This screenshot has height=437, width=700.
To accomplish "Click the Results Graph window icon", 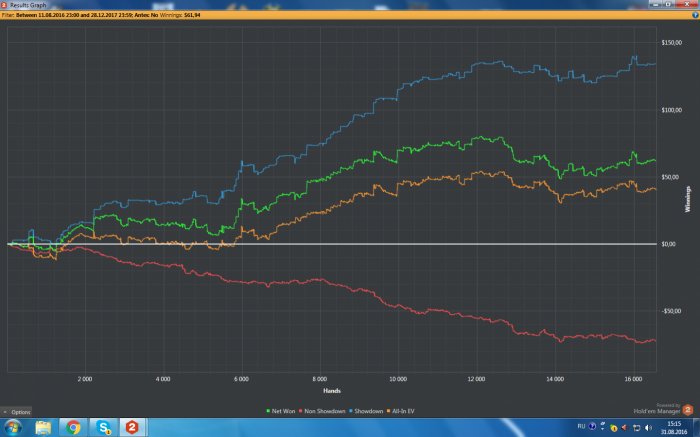I will click(x=4, y=5).
